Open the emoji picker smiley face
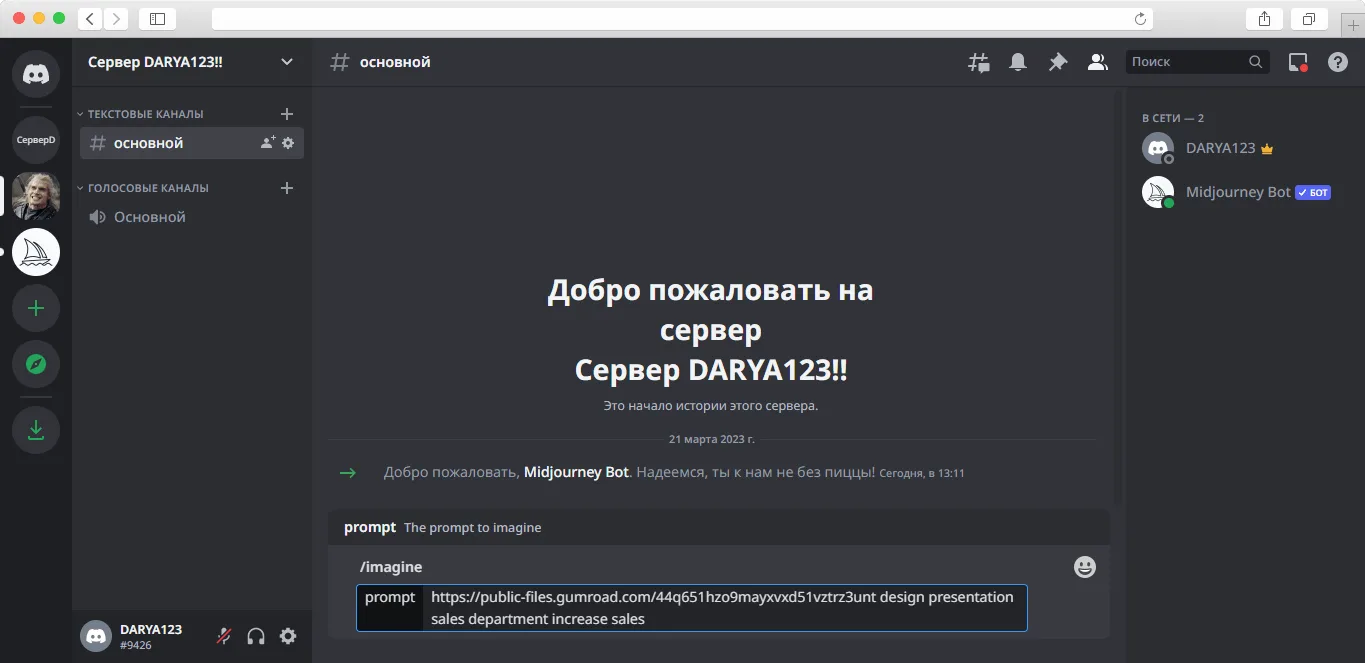This screenshot has height=663, width=1365. [1085, 567]
